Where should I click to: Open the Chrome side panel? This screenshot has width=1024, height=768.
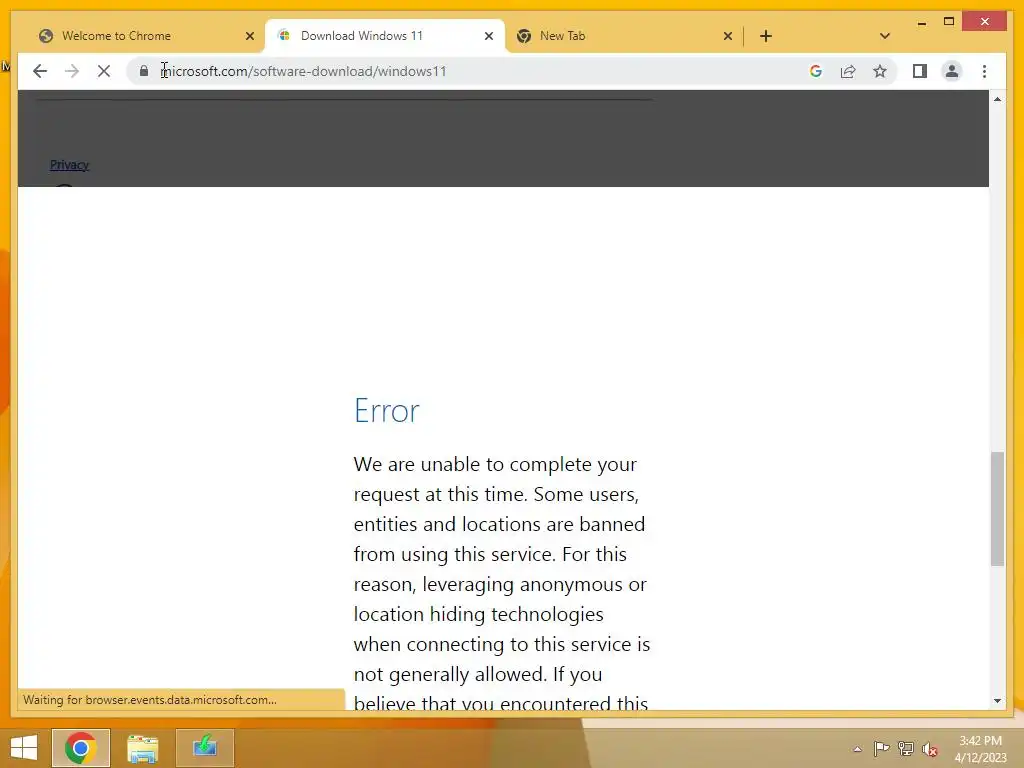click(x=920, y=71)
